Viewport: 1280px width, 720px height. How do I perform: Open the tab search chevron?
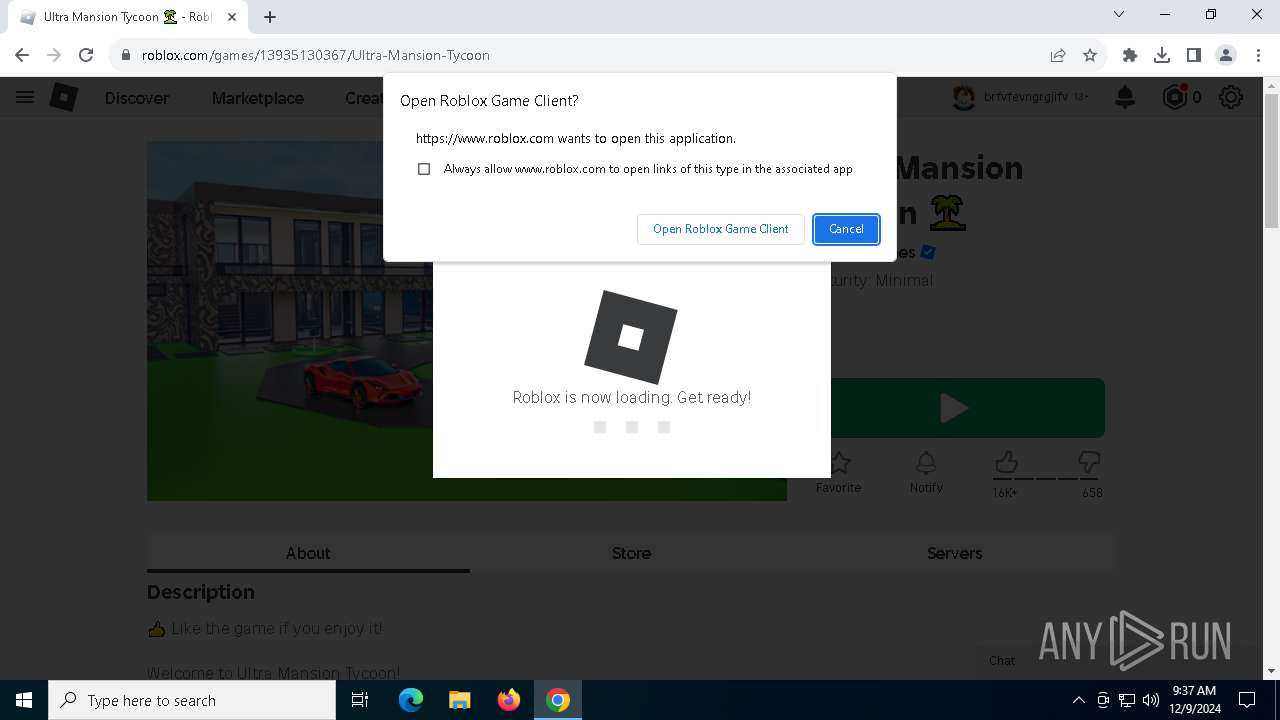1119,15
